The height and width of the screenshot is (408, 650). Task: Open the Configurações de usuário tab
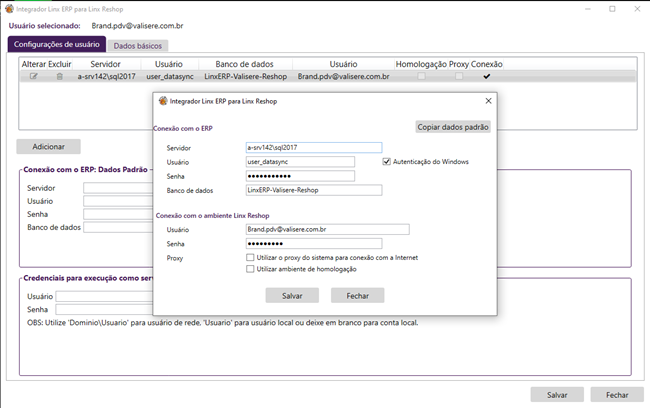click(57, 44)
